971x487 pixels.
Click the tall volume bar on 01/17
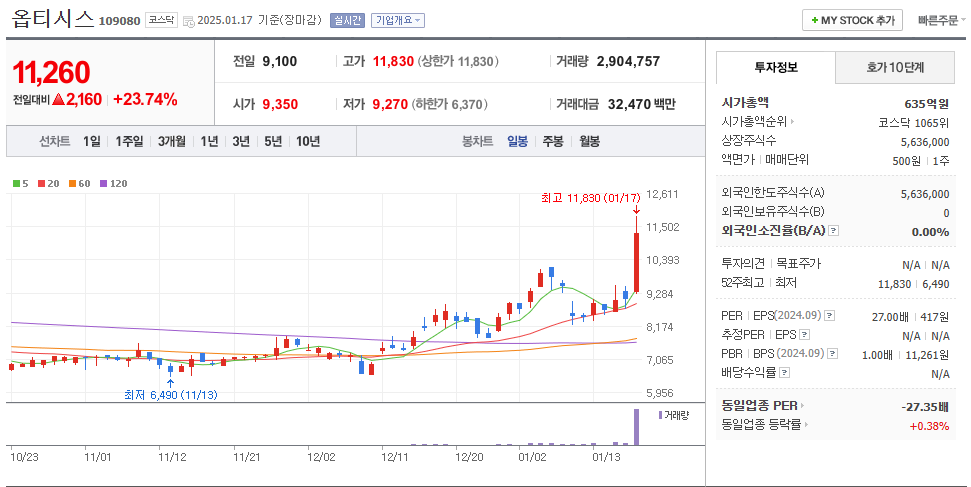[x=636, y=426]
